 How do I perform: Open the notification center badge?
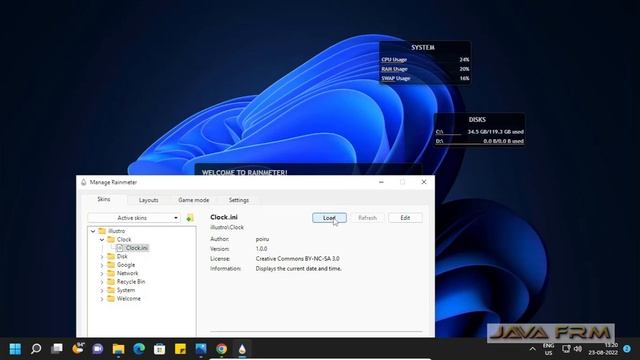(x=627, y=349)
